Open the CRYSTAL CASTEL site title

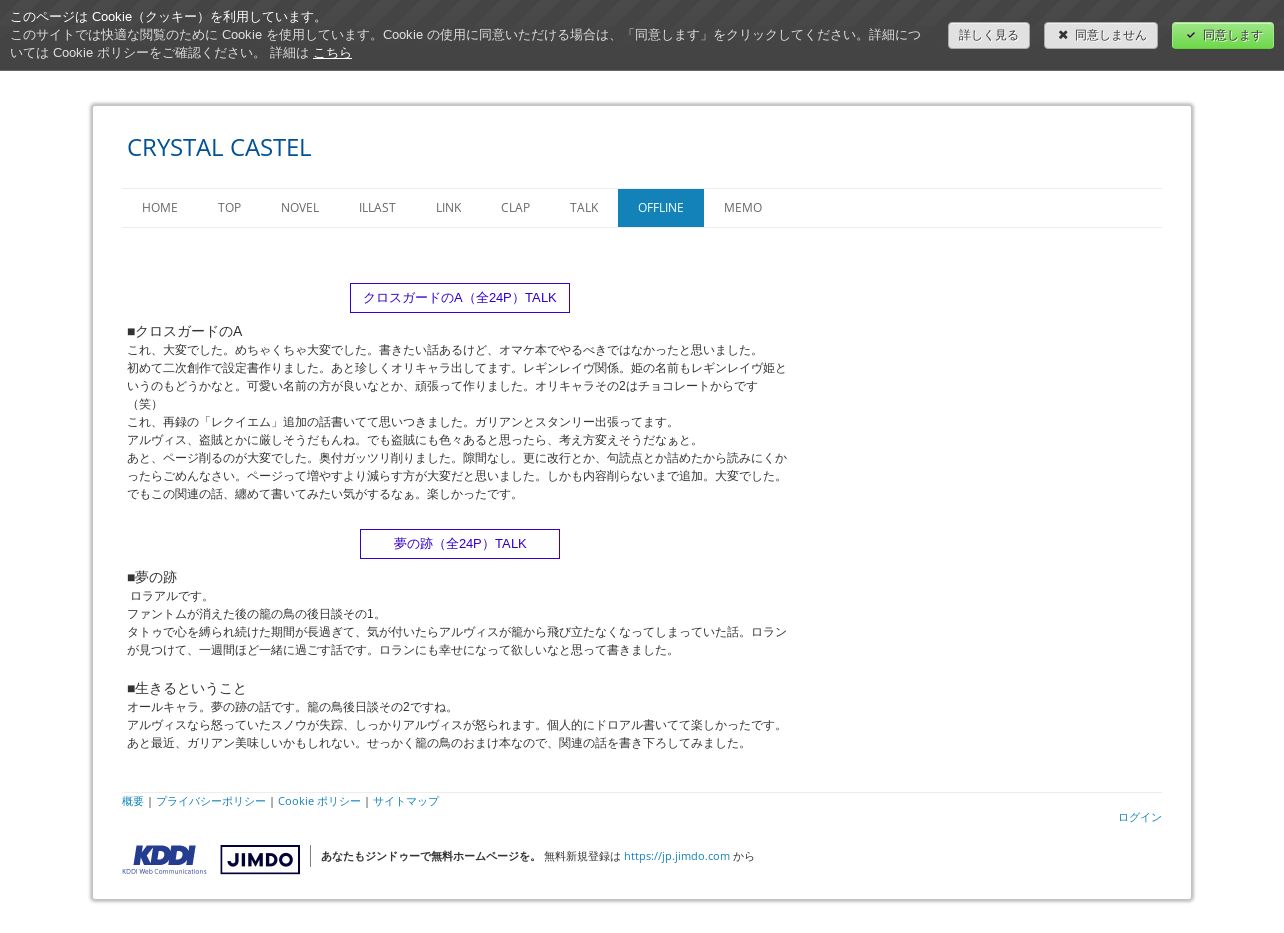point(219,147)
